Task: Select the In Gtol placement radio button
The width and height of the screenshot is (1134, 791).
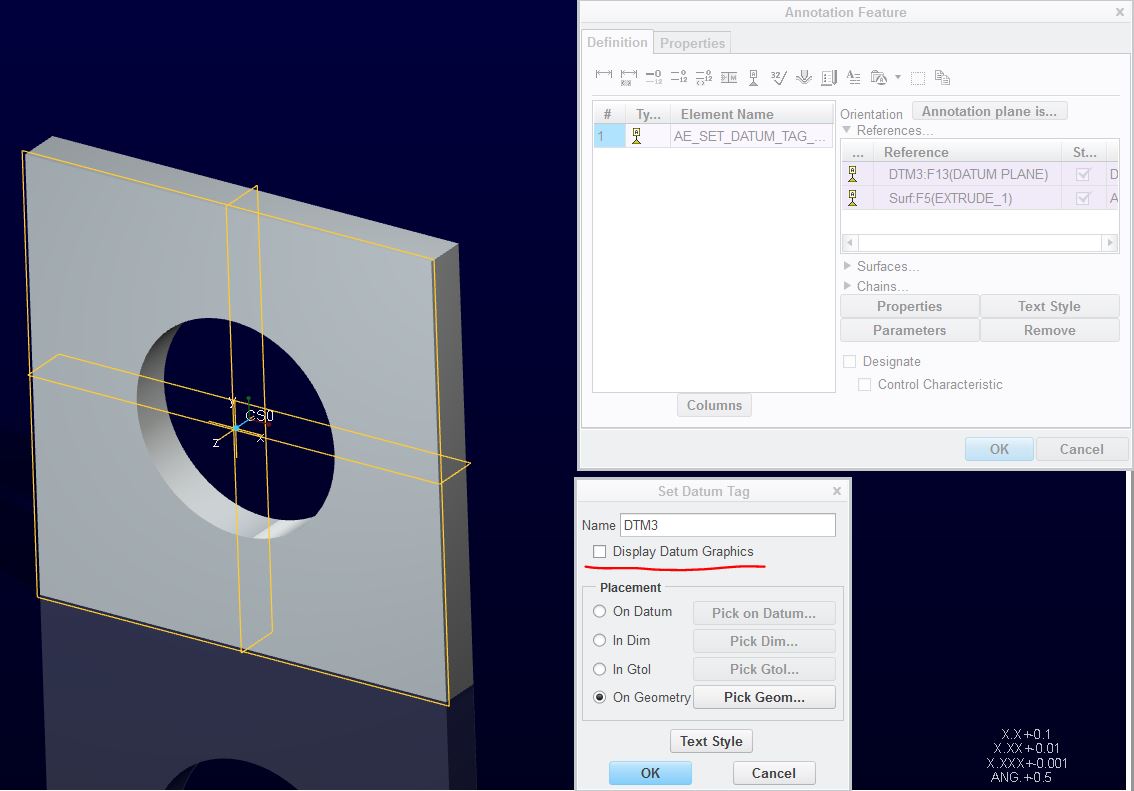Action: click(600, 669)
